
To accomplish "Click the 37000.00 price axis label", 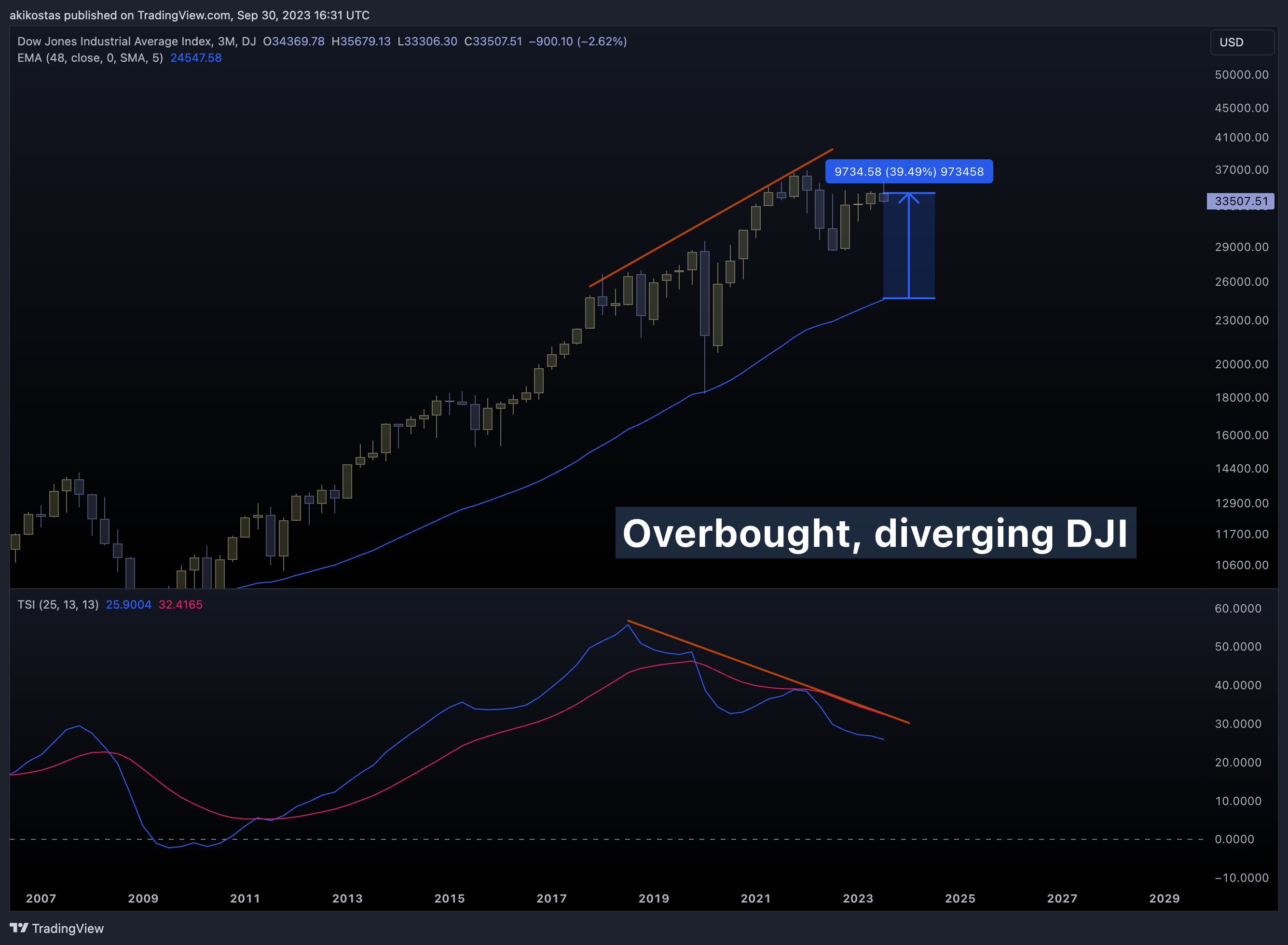I will coord(1242,170).
